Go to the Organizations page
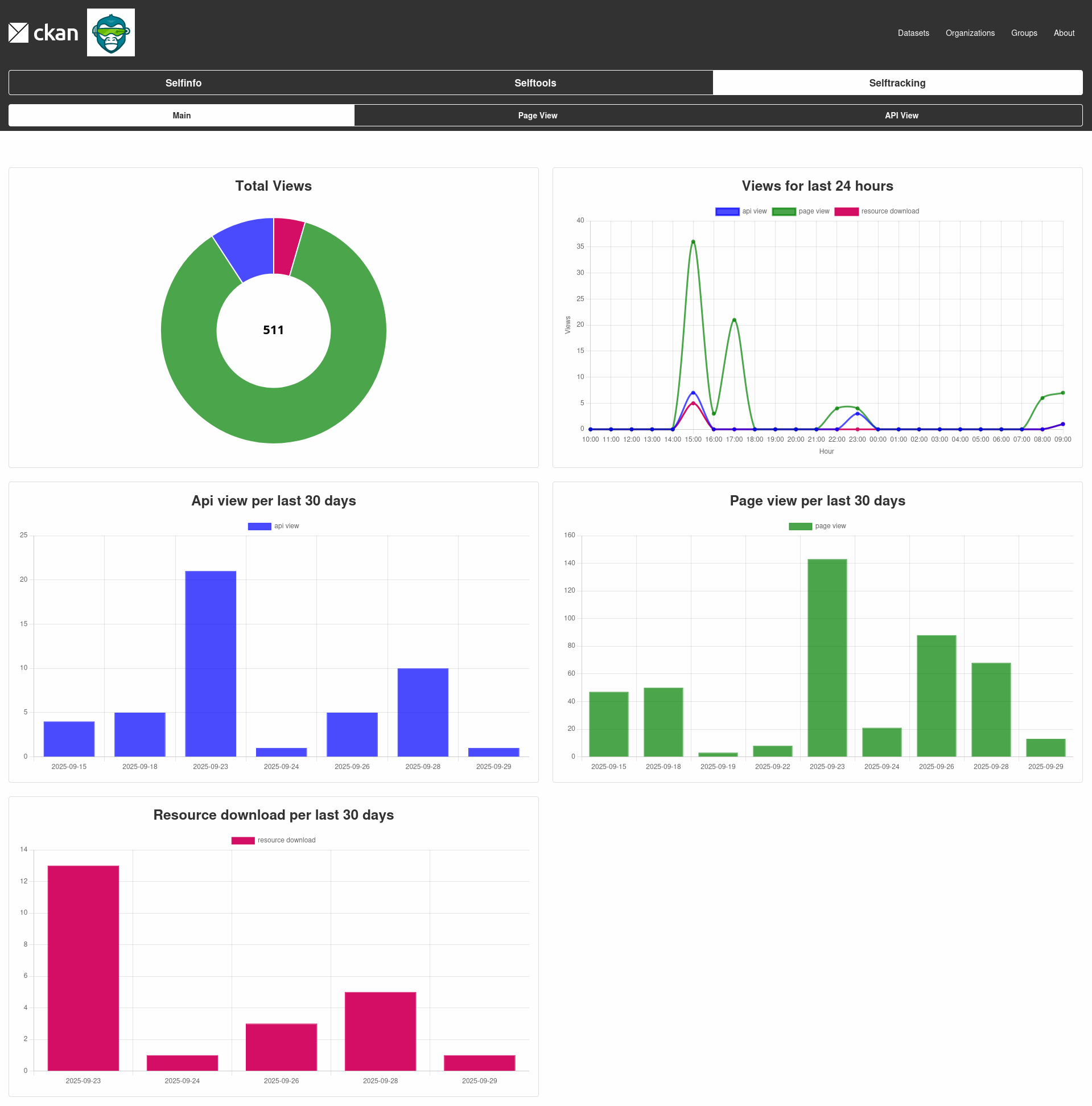The width and height of the screenshot is (1092, 1106). click(970, 33)
